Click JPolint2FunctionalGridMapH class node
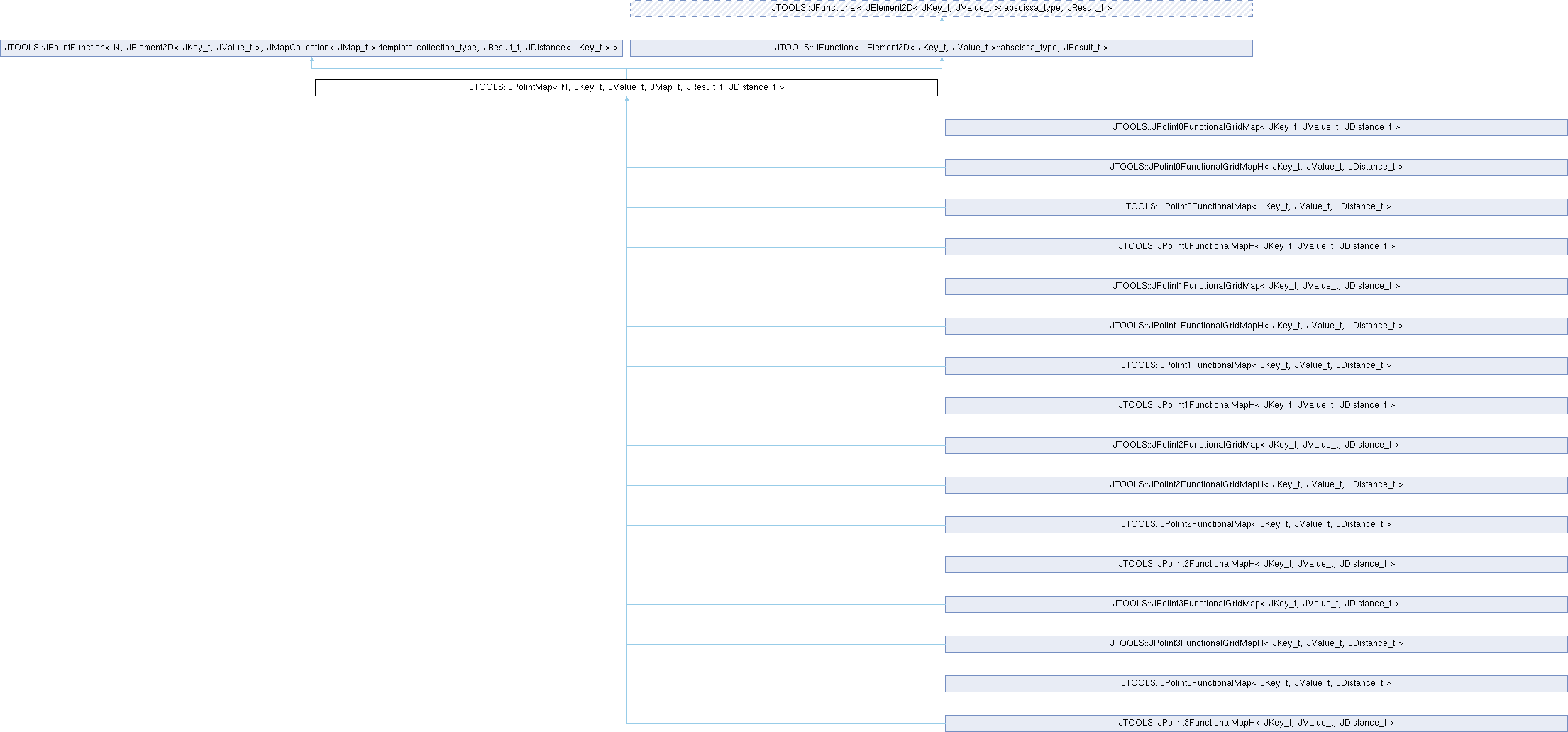1568x732 pixels. point(1256,485)
